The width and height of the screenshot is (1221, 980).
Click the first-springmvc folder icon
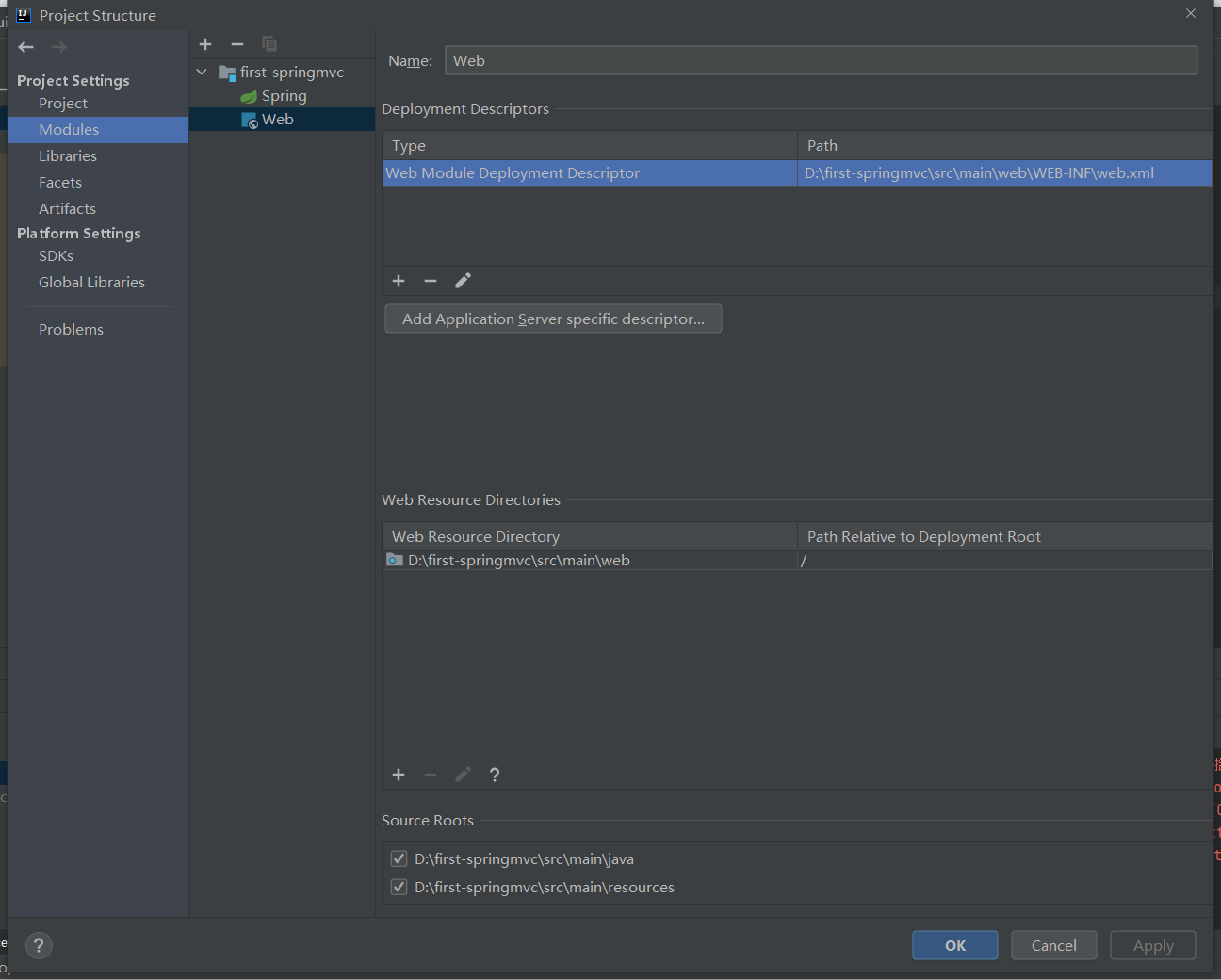[x=227, y=73]
